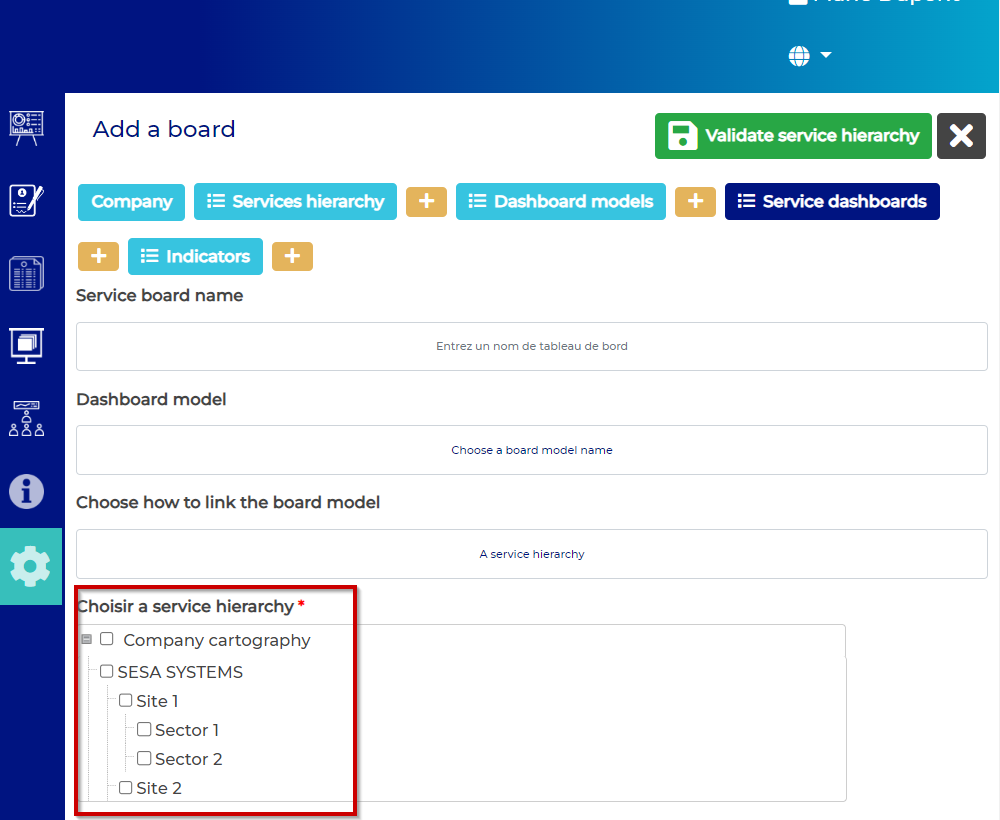Open the organization hierarchy sidebar icon
Image resolution: width=1000 pixels, height=820 pixels.
point(27,419)
